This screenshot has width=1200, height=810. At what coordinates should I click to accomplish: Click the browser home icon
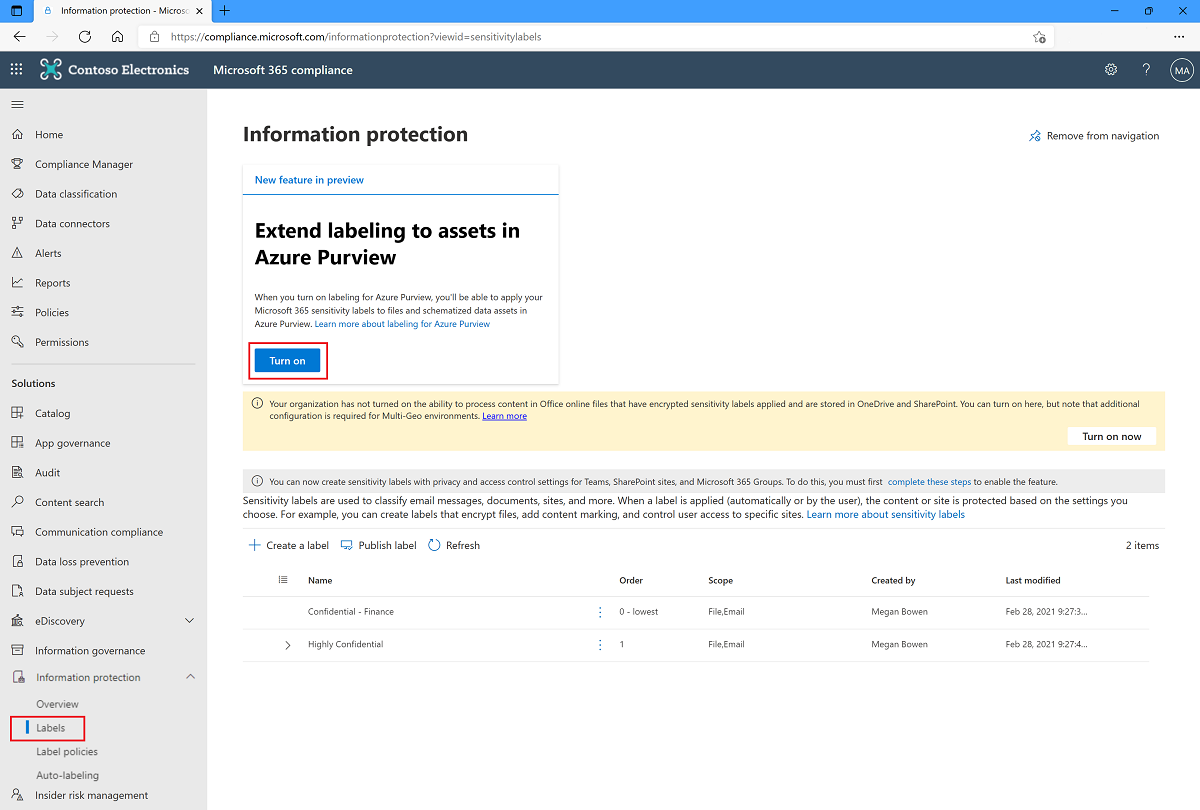click(118, 36)
